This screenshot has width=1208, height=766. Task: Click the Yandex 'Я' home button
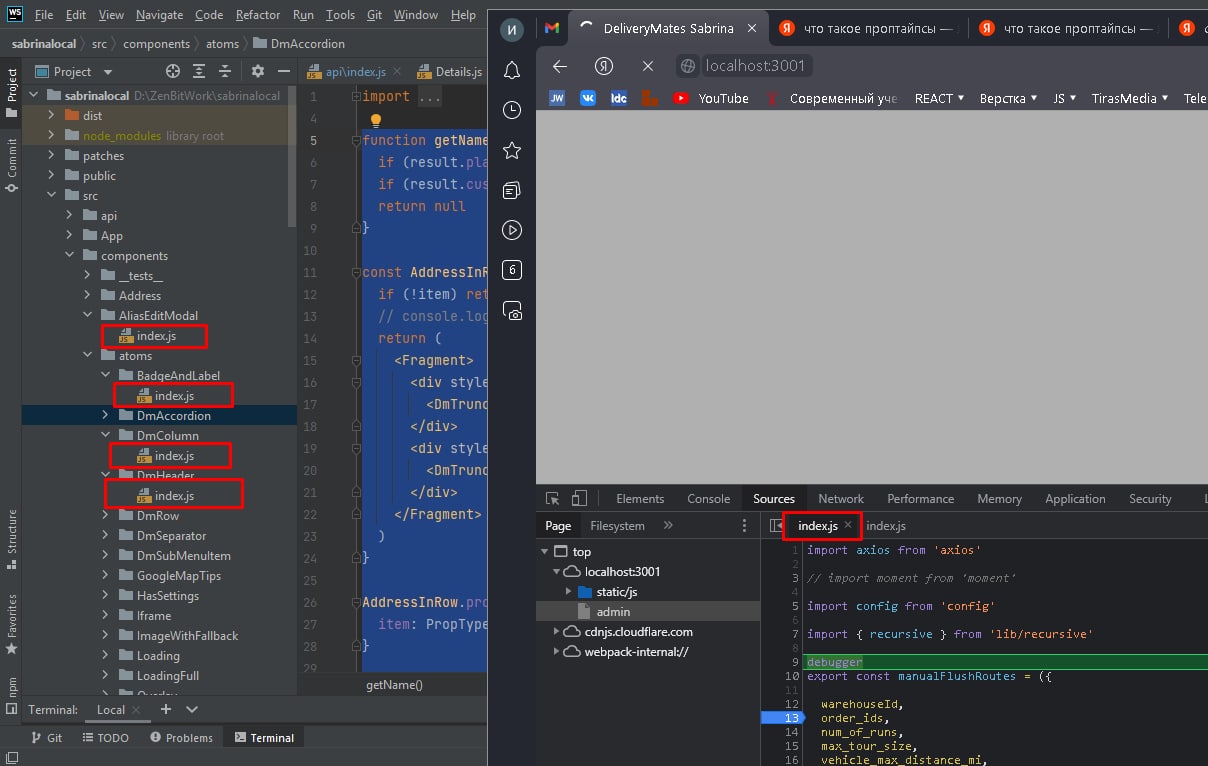(x=604, y=66)
